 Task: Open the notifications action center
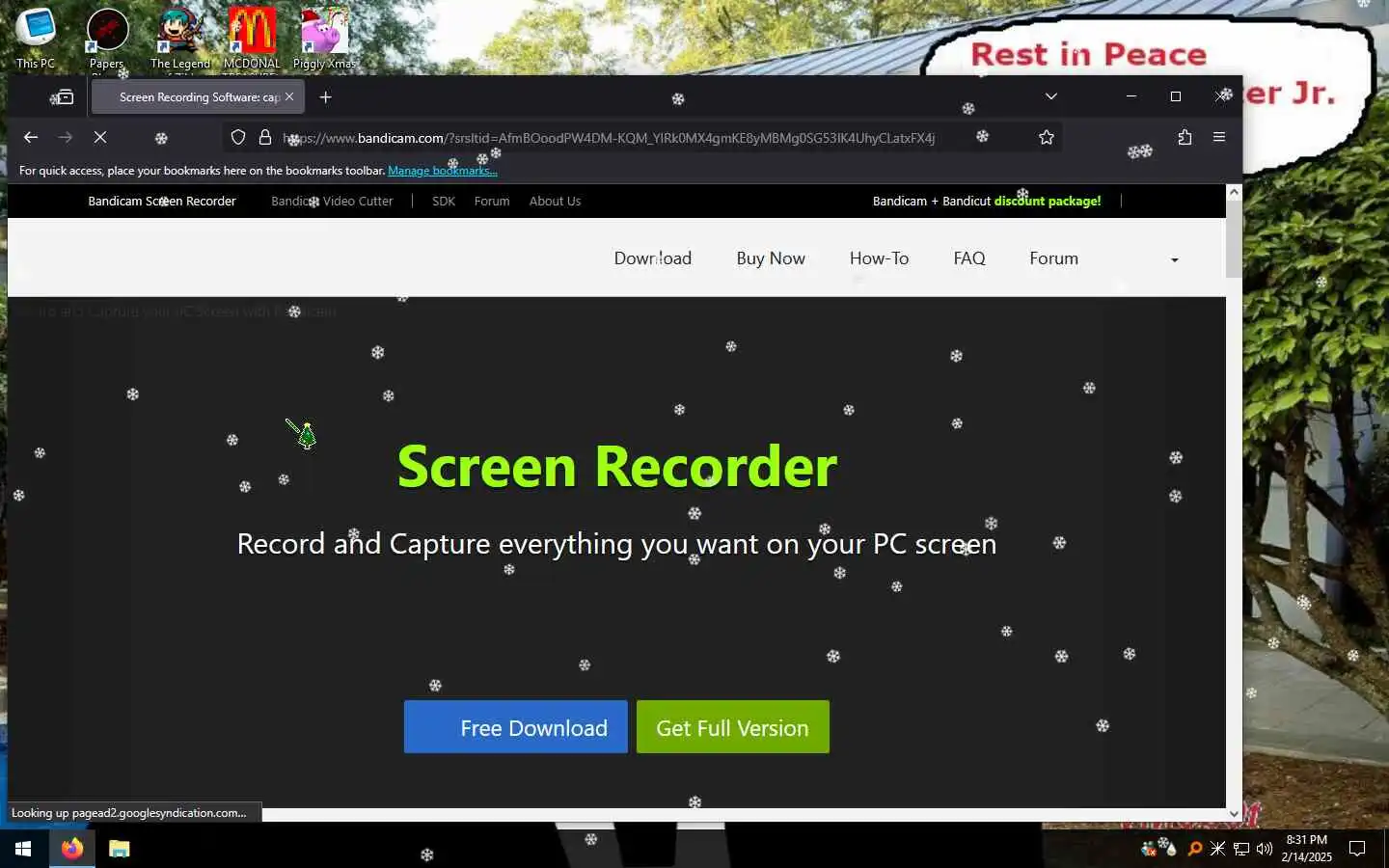click(x=1357, y=849)
